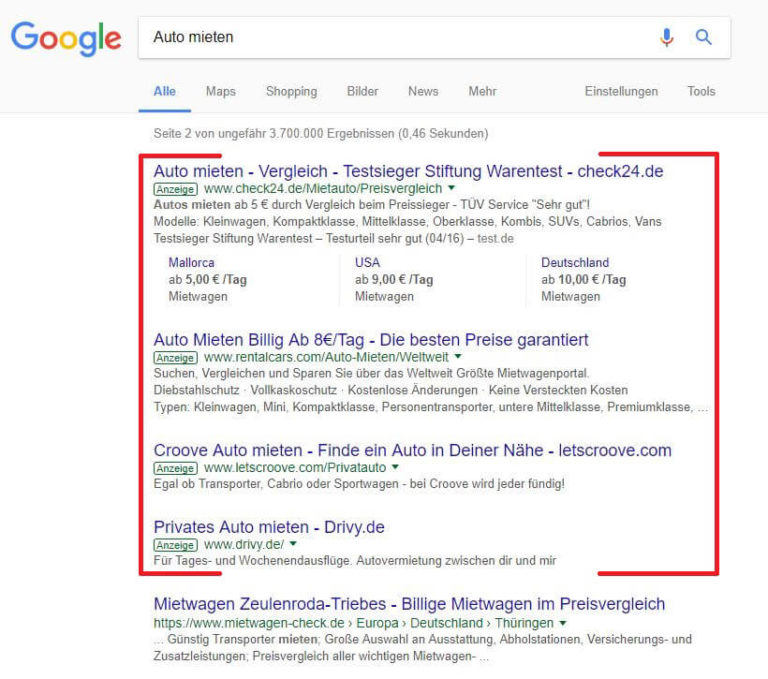Click Anzeige badge on letscroove.com ad

[175, 468]
